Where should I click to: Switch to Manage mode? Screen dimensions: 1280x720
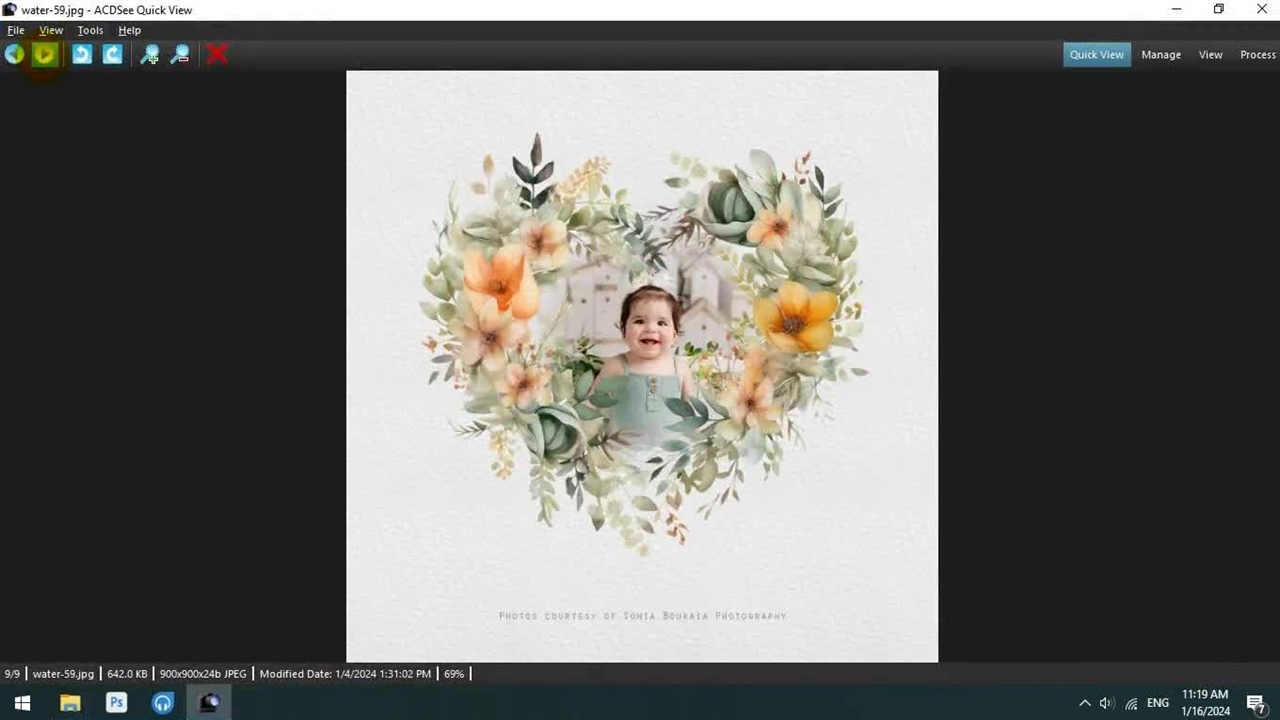[1161, 55]
